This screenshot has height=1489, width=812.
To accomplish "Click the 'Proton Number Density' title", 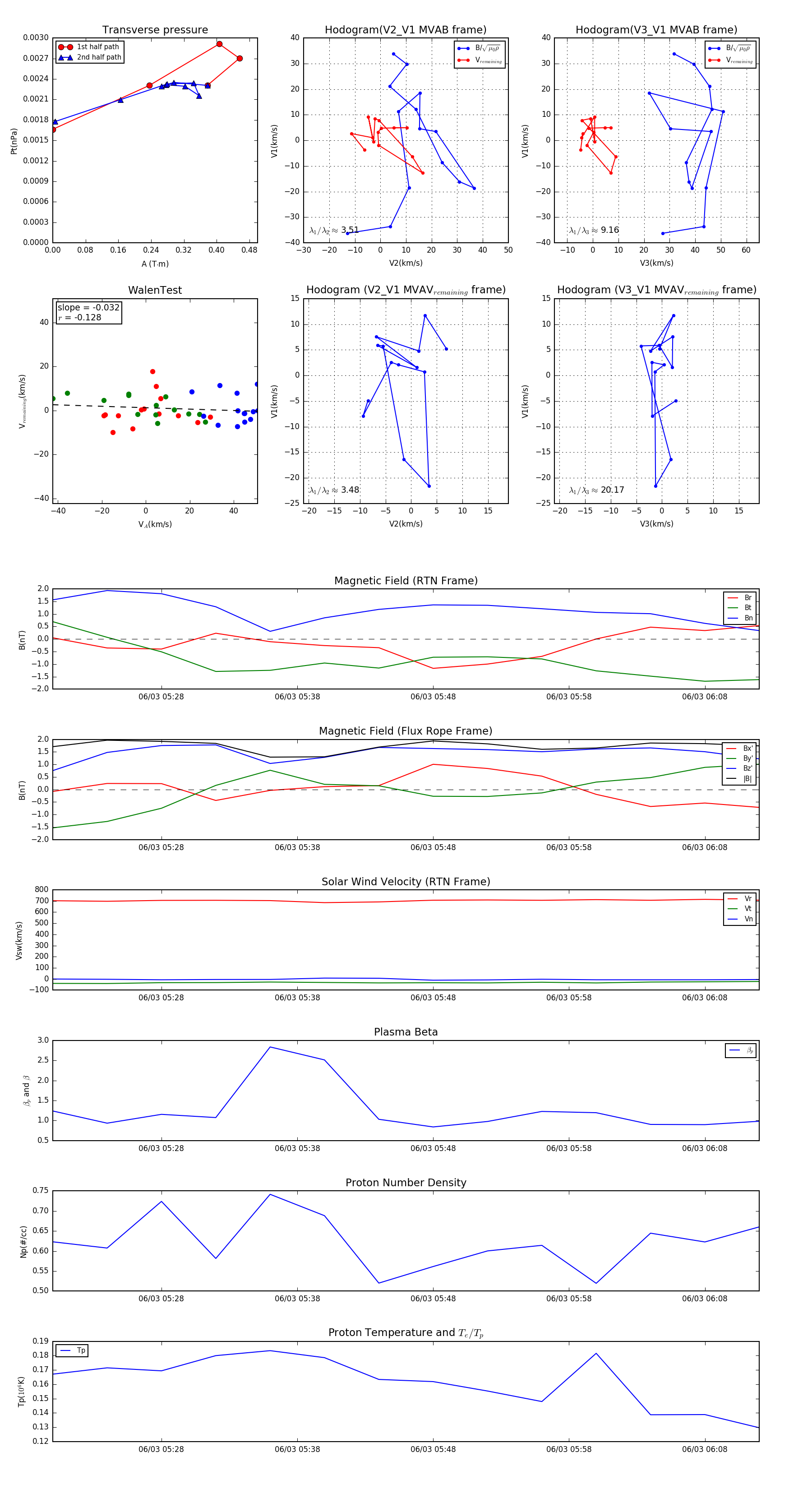I will [x=406, y=1183].
